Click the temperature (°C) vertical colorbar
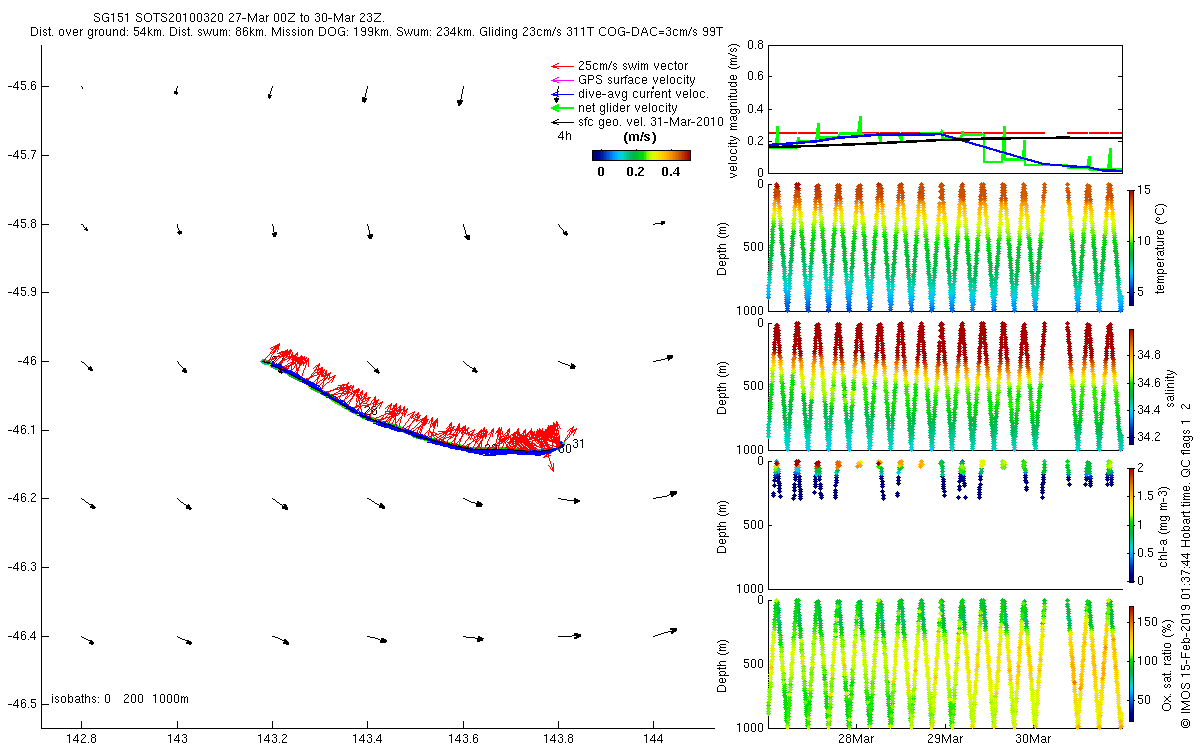 [x=1131, y=246]
